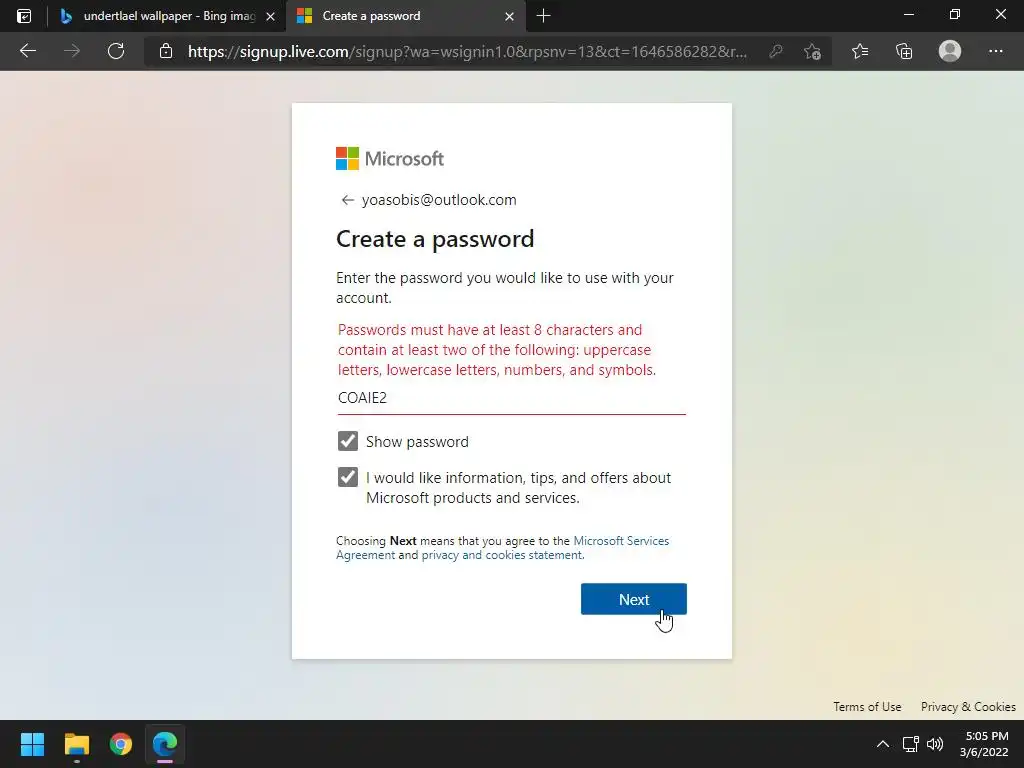Uncheck the Show password checkbox
1024x768 pixels.
coord(347,441)
